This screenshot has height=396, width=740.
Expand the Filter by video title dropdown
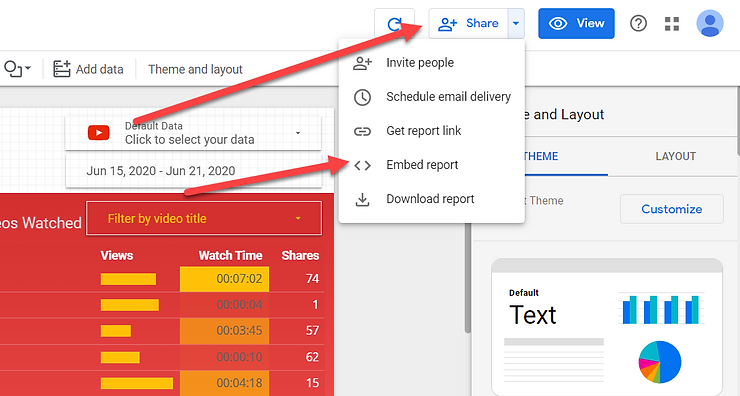(x=204, y=218)
